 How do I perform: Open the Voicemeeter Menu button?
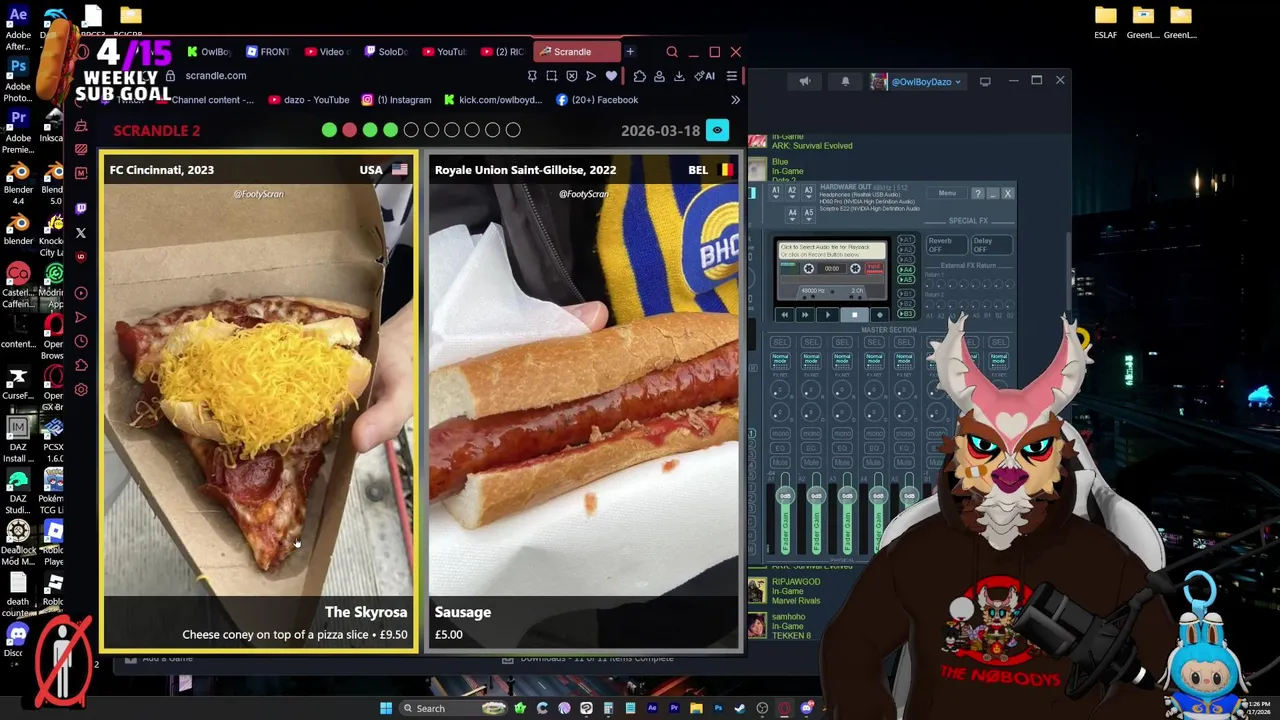click(x=947, y=193)
